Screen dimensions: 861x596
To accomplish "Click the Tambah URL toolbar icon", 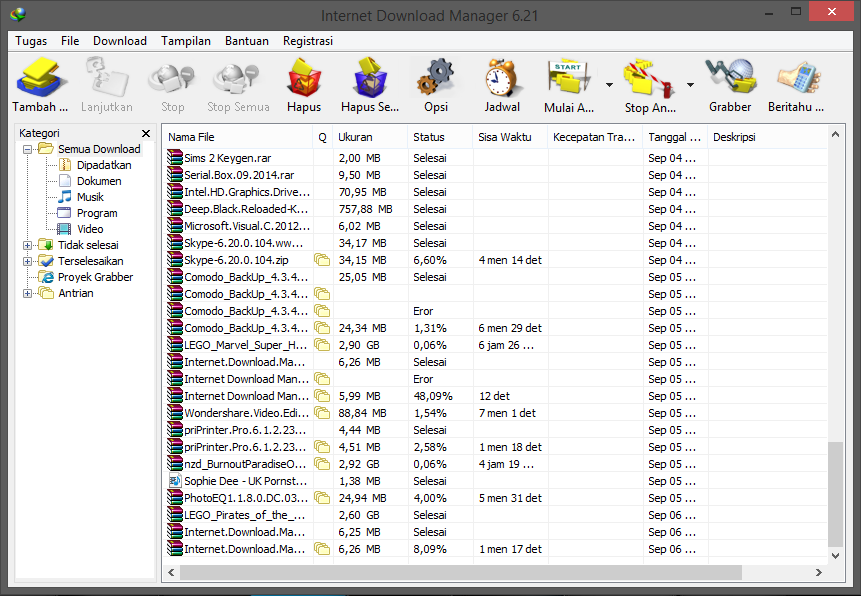I will click(x=41, y=78).
